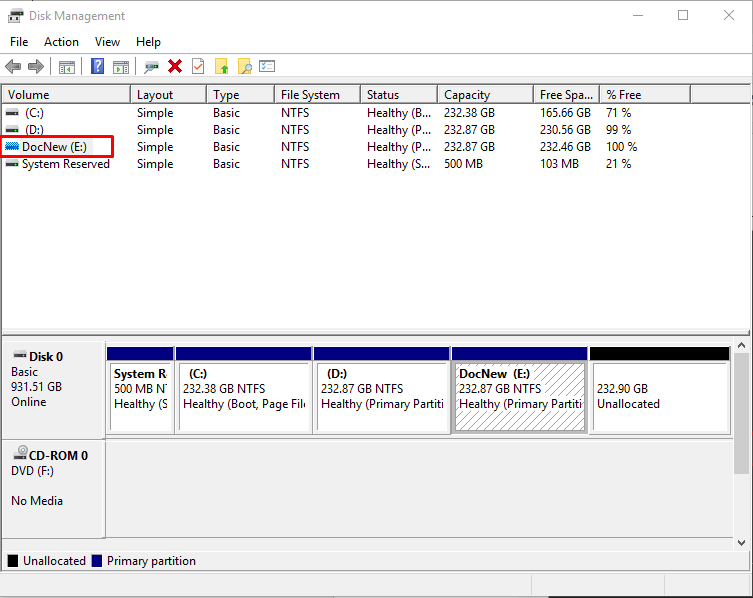
Task: Click the Back arrow in toolbar
Action: pyautogui.click(x=13, y=66)
